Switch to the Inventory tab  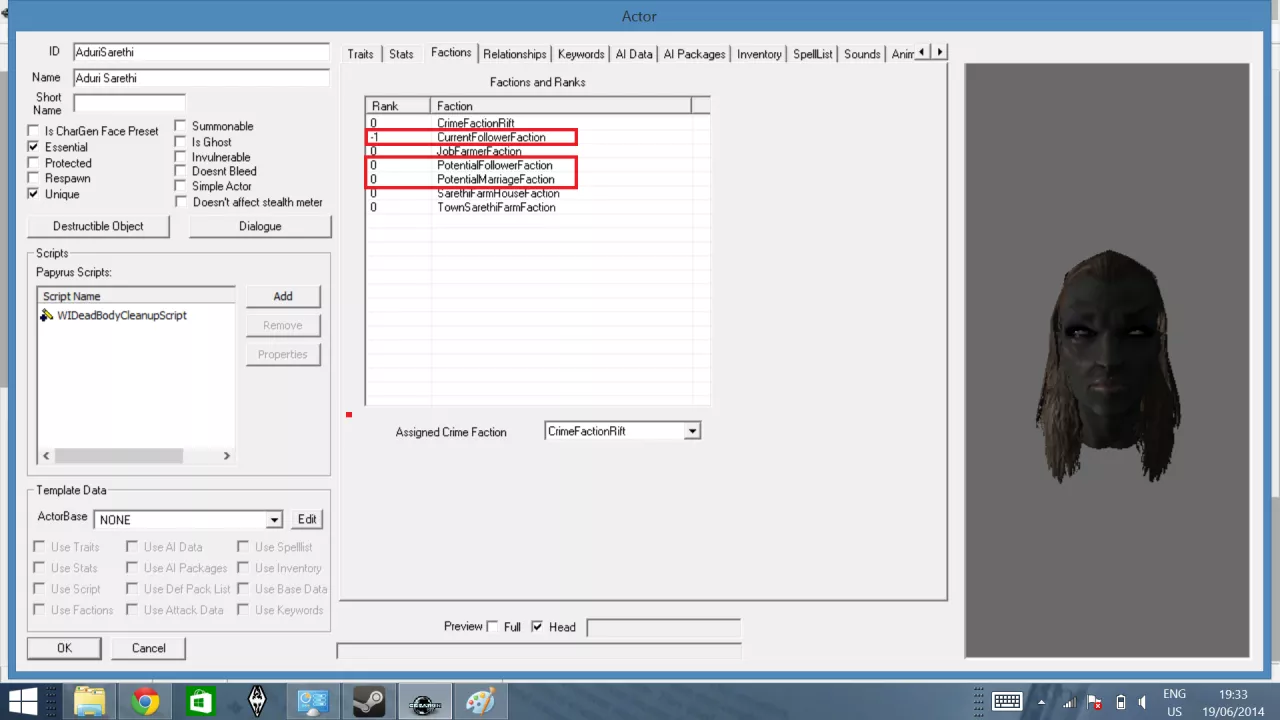759,54
